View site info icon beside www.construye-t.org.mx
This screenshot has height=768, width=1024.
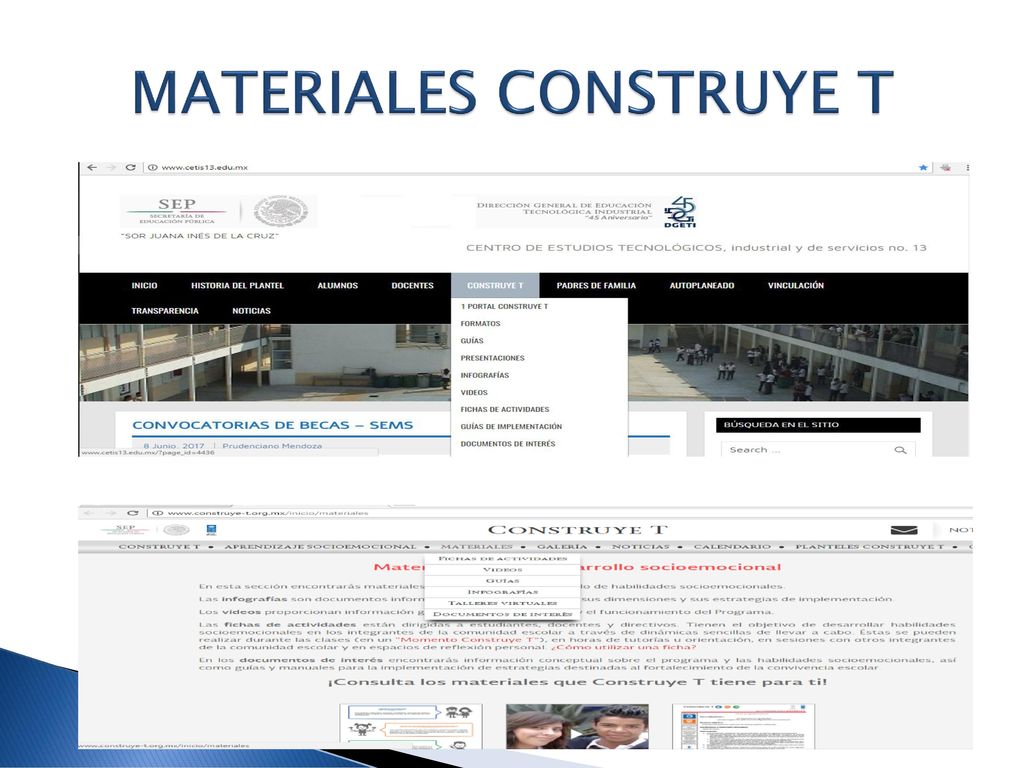pos(157,513)
